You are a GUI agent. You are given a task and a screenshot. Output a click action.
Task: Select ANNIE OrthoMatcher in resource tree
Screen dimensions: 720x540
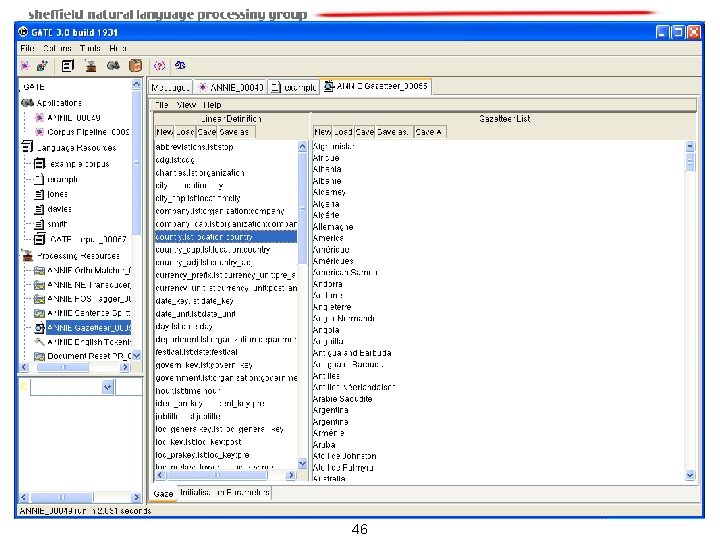pos(89,270)
